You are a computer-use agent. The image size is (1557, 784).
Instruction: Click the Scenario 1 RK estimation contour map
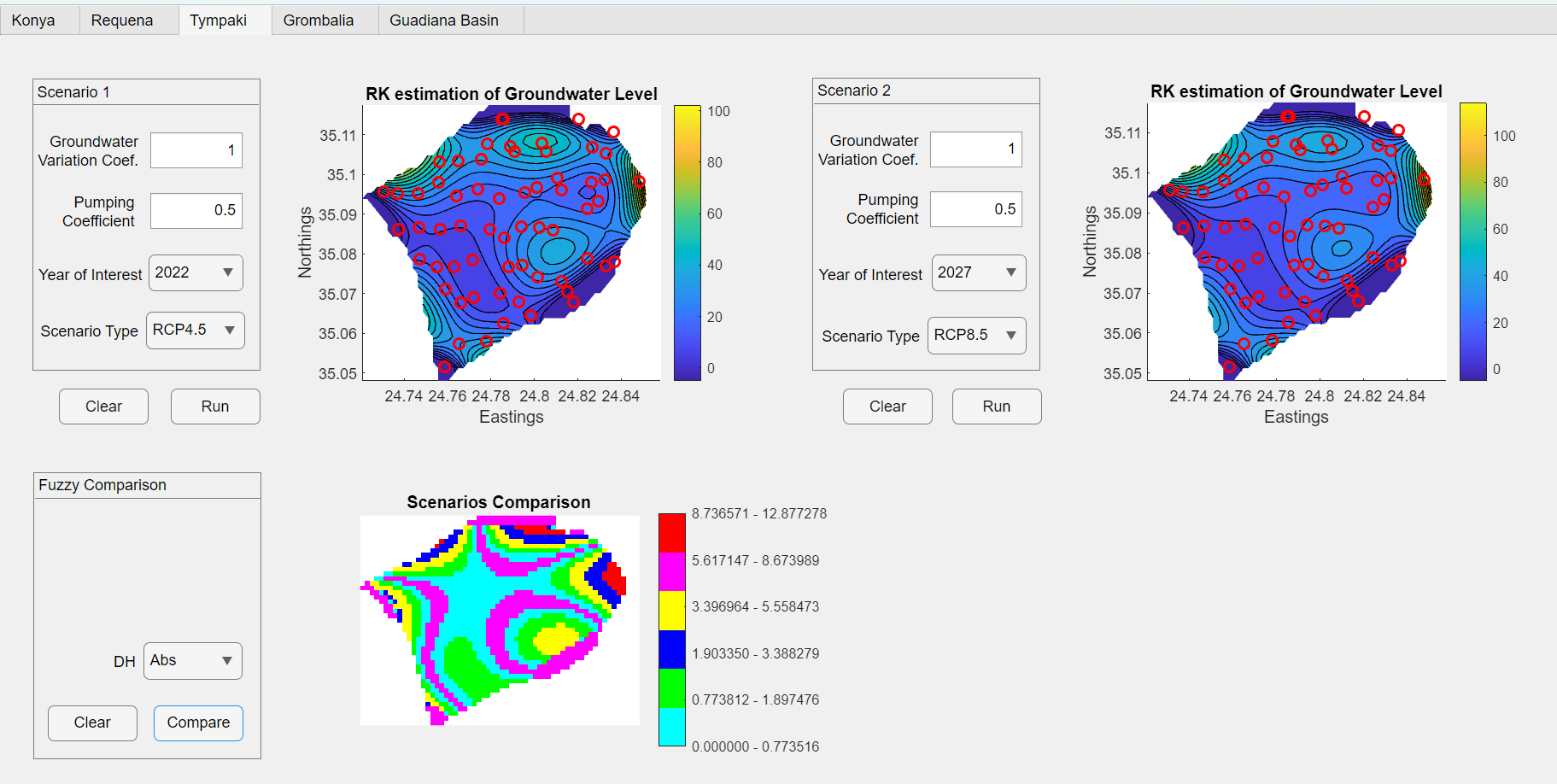[512, 243]
